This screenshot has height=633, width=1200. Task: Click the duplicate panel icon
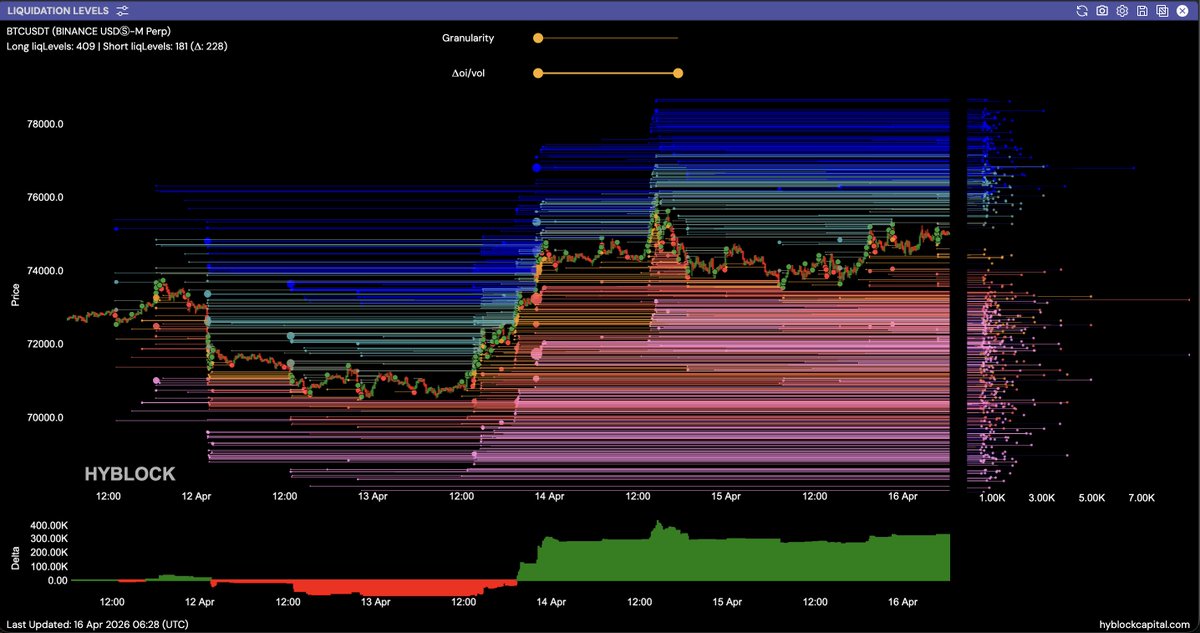[x=1162, y=10]
